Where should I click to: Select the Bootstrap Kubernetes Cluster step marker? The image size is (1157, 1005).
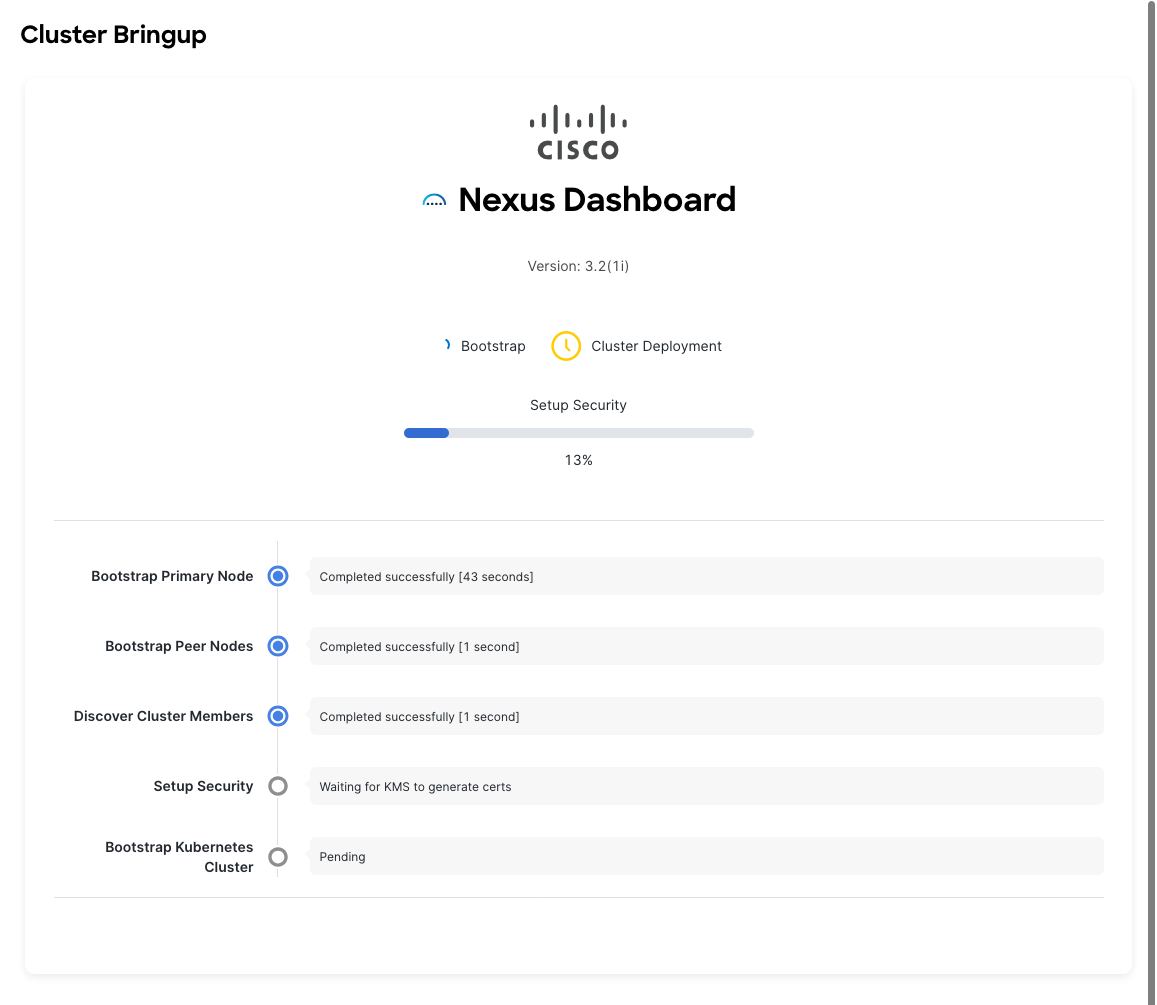(277, 857)
